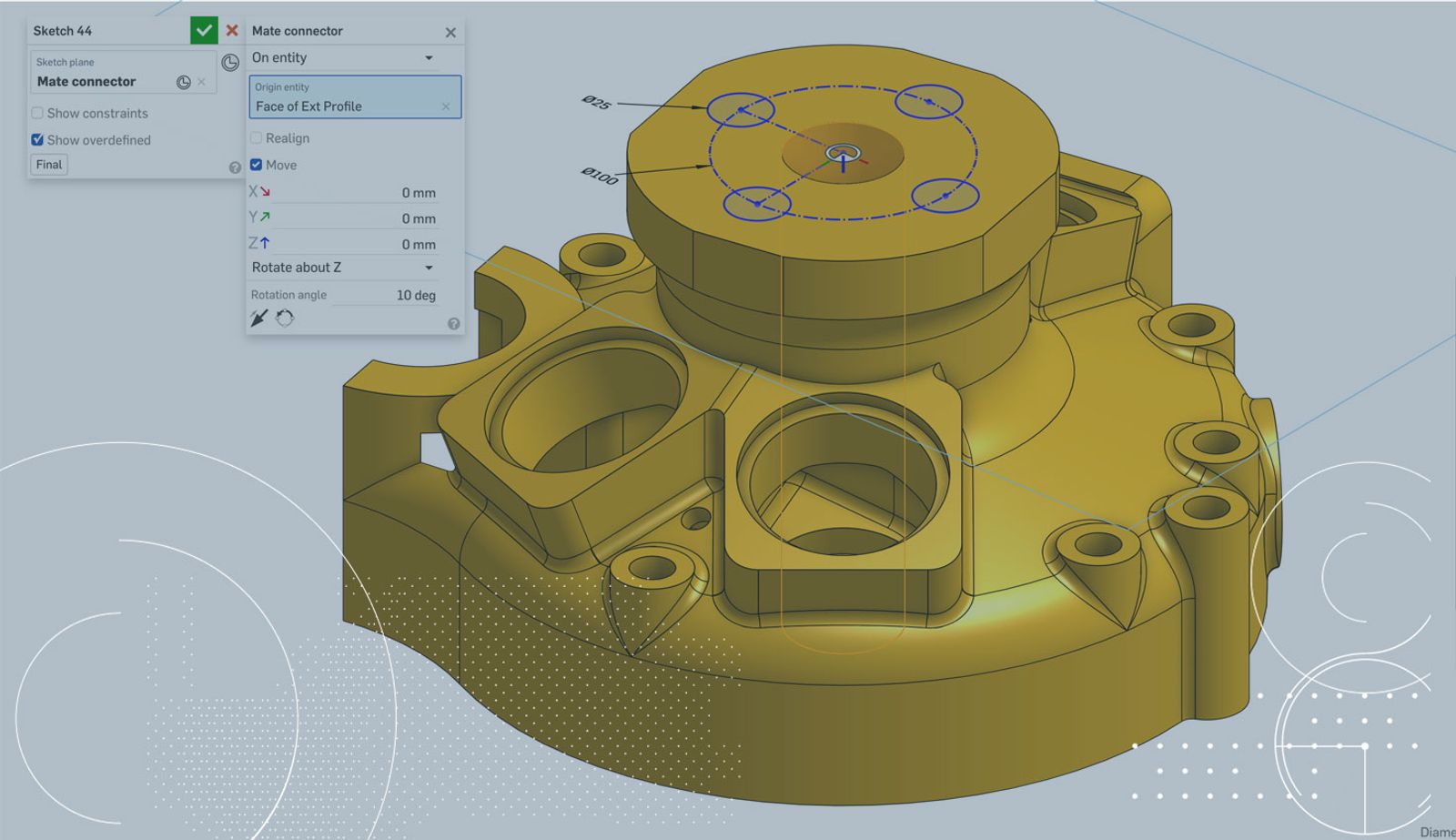
Task: Click the Ø100 dimension label in the sketch
Action: point(600,176)
